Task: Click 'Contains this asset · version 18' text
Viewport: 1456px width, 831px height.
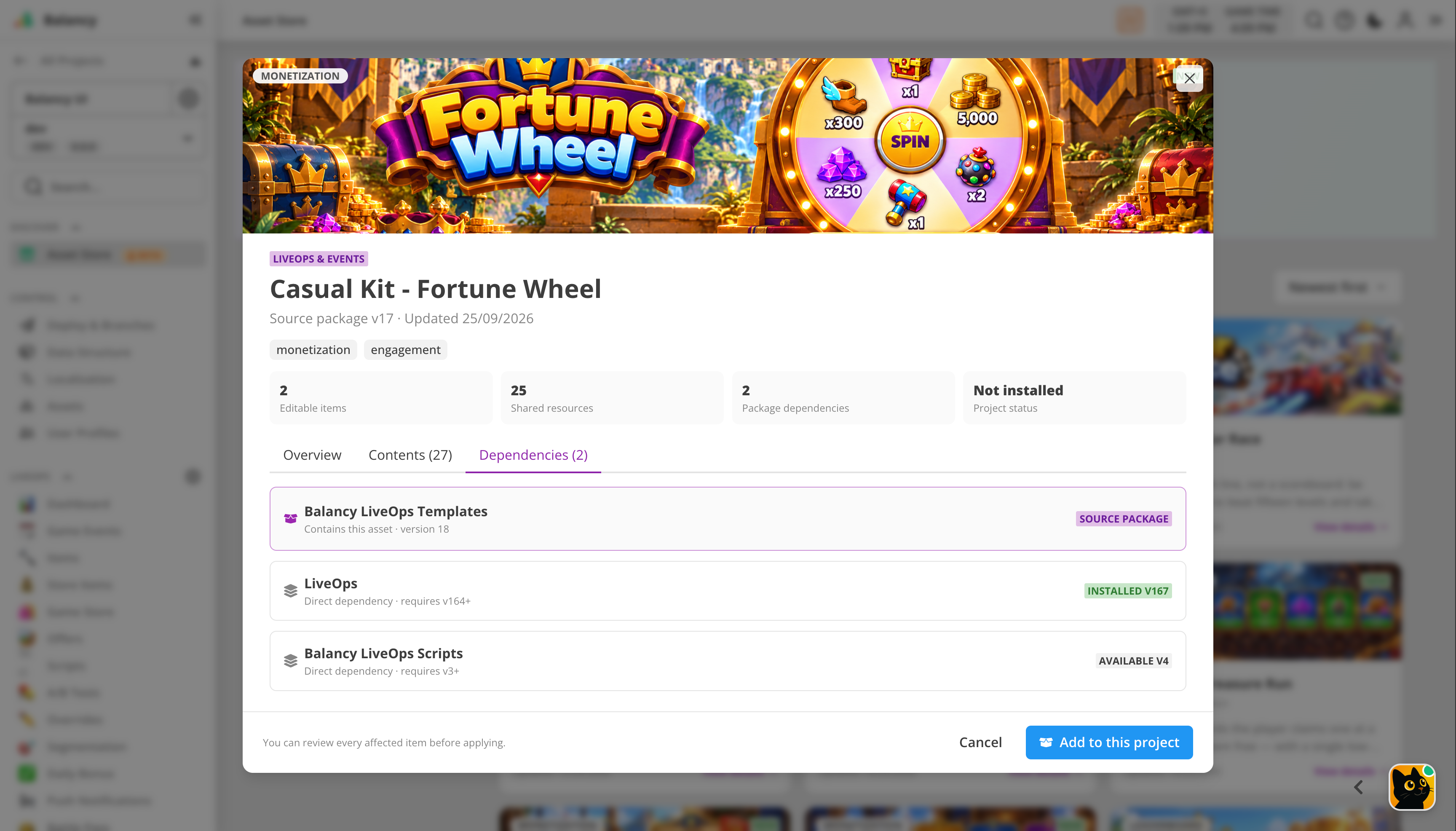Action: pyautogui.click(x=376, y=529)
